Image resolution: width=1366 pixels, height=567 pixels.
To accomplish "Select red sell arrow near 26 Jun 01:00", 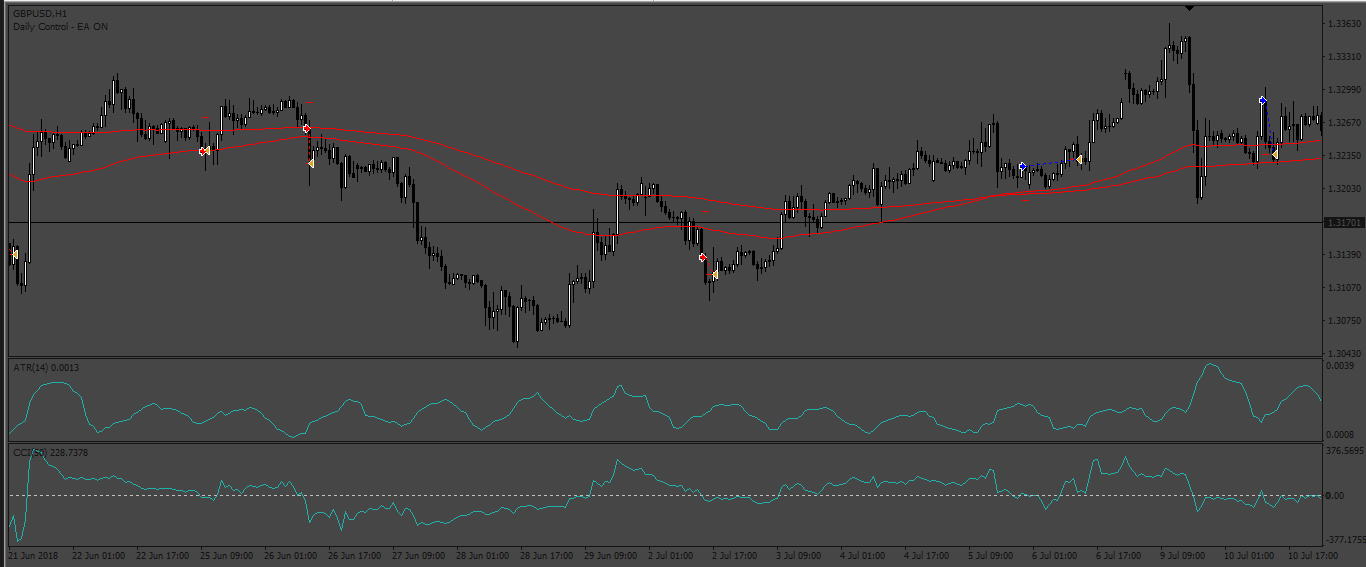I will click(307, 129).
